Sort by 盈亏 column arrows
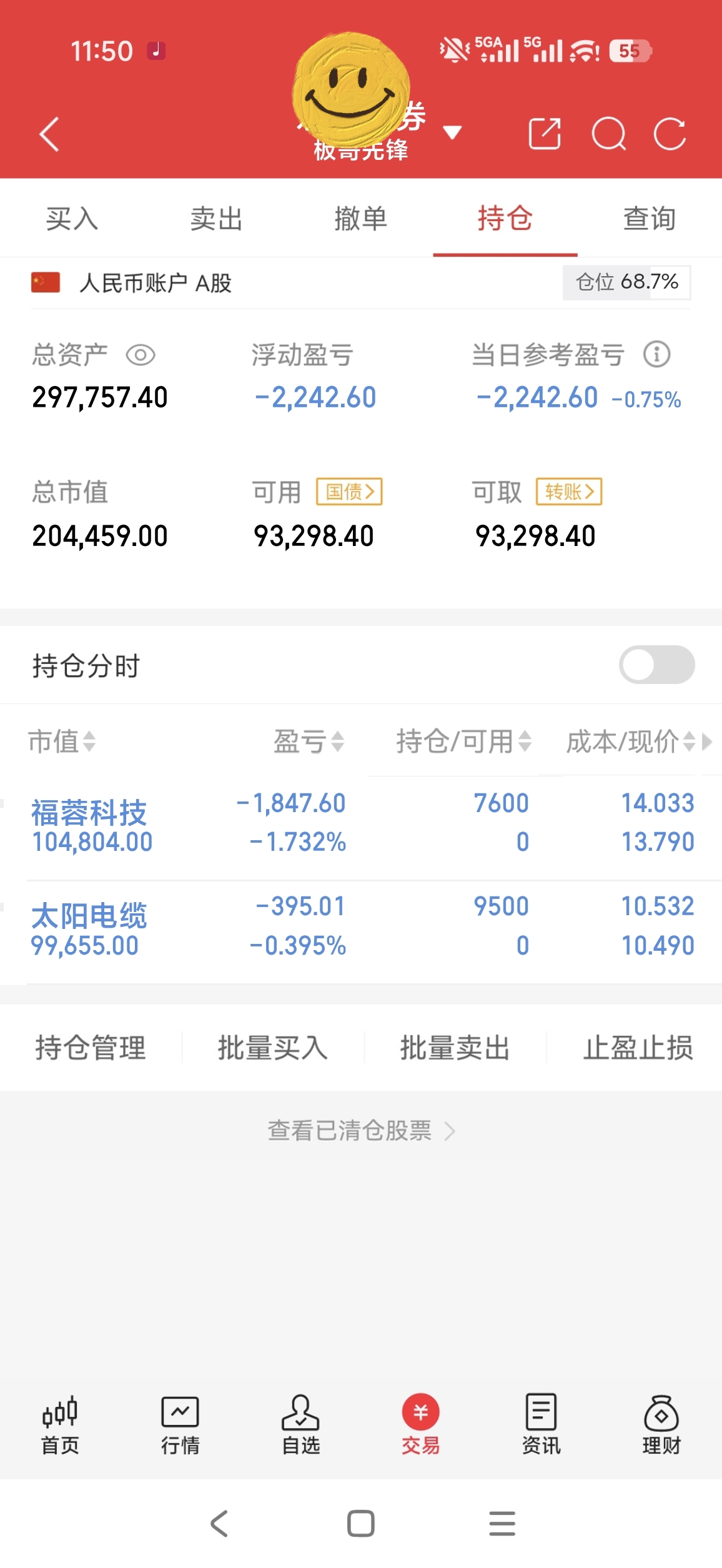The image size is (722, 1568). coord(309,742)
